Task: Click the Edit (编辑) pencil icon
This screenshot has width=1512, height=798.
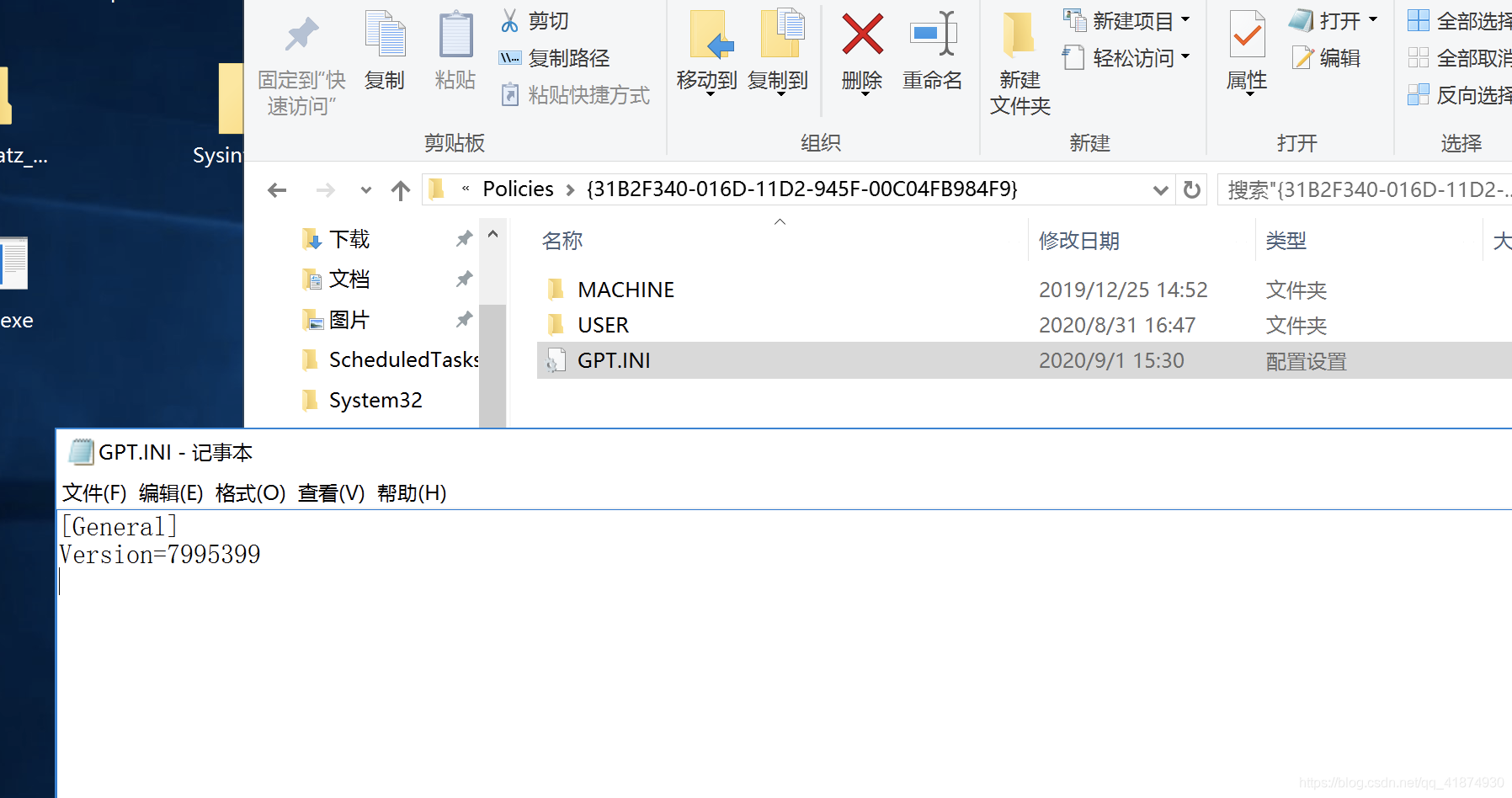Action: click(x=1302, y=57)
